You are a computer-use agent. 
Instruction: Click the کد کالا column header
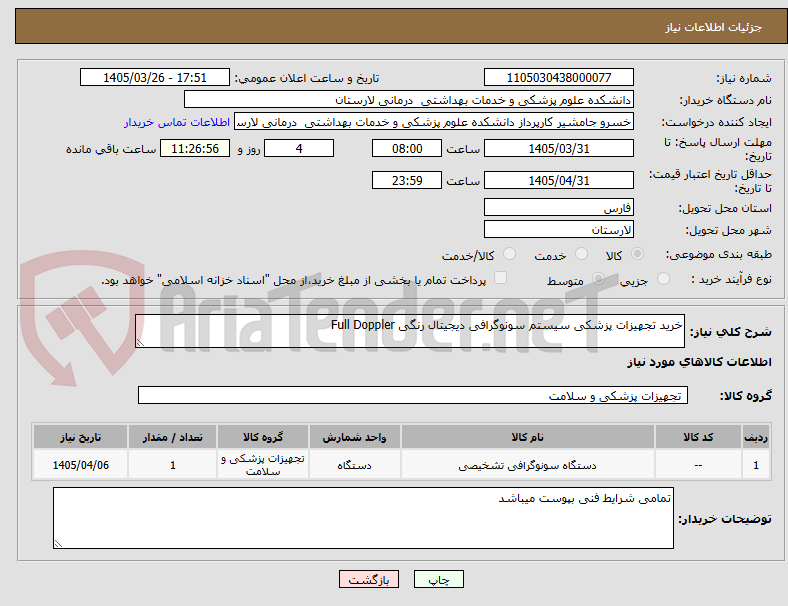698,437
